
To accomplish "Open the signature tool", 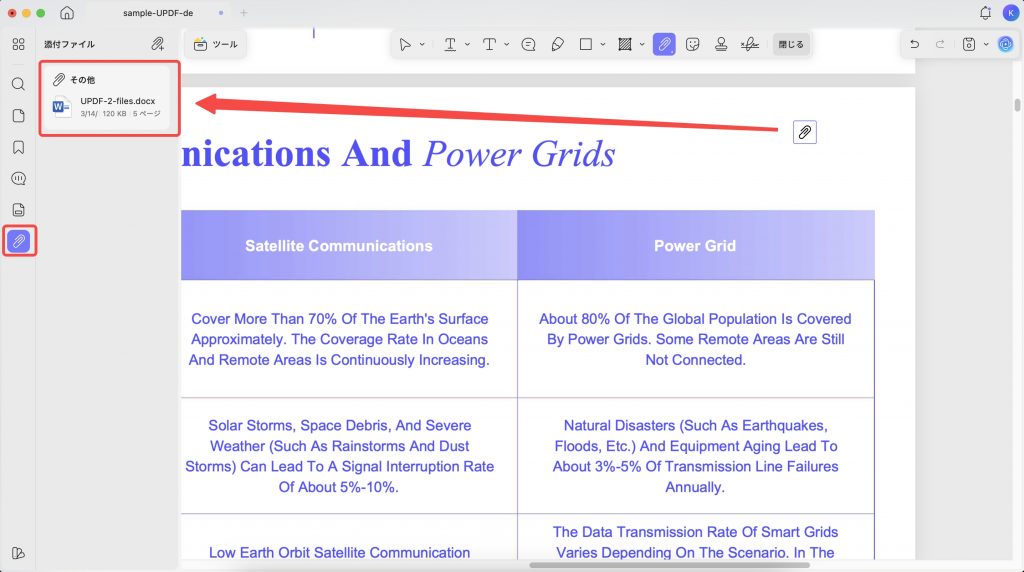I will [x=750, y=44].
